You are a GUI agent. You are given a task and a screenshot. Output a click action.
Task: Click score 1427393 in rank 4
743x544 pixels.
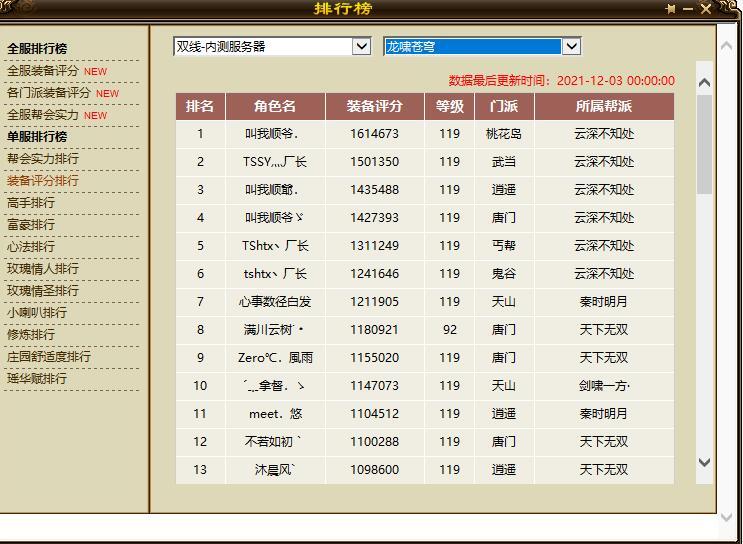pyautogui.click(x=374, y=218)
